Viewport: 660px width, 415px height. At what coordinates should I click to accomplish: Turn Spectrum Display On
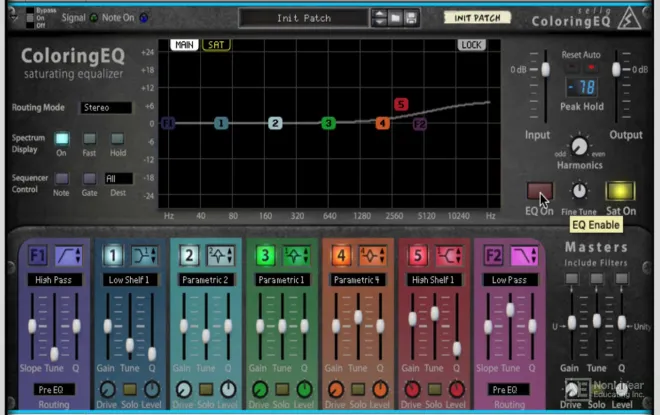62,138
